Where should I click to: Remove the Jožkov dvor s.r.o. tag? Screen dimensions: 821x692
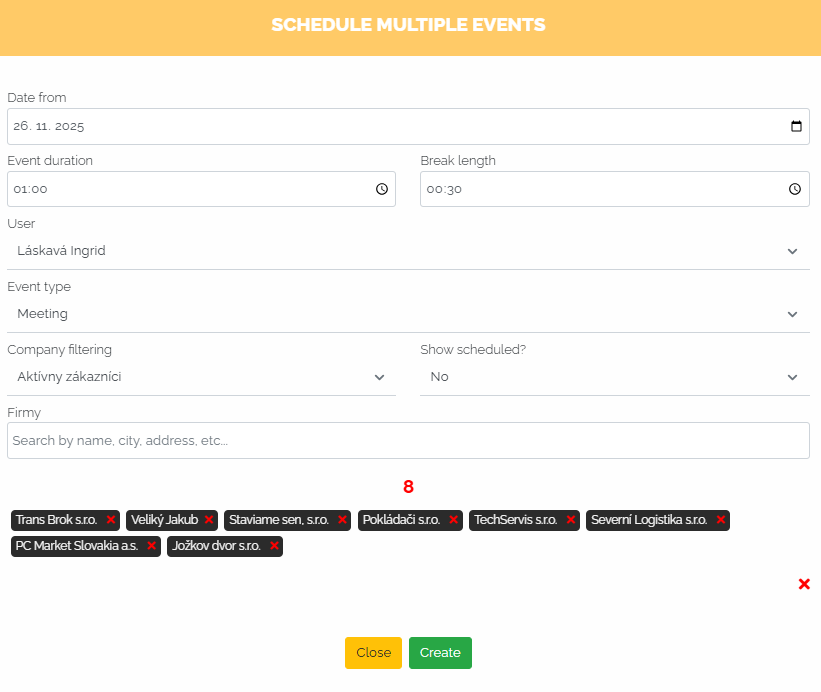pos(274,546)
